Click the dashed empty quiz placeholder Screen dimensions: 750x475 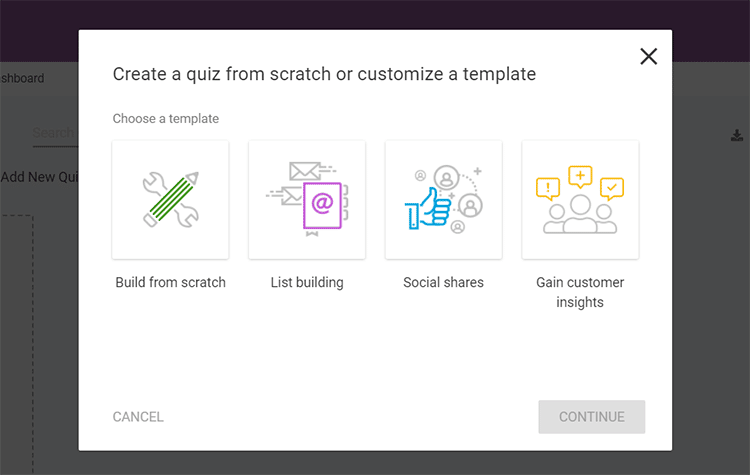pos(16,340)
